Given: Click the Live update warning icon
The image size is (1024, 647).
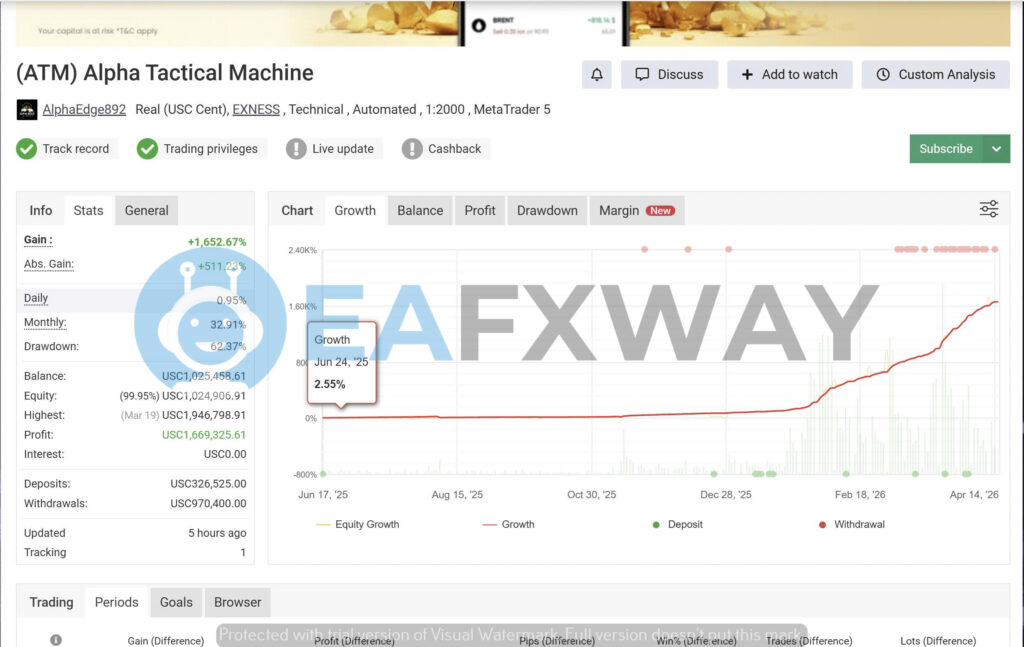Looking at the screenshot, I should (296, 149).
